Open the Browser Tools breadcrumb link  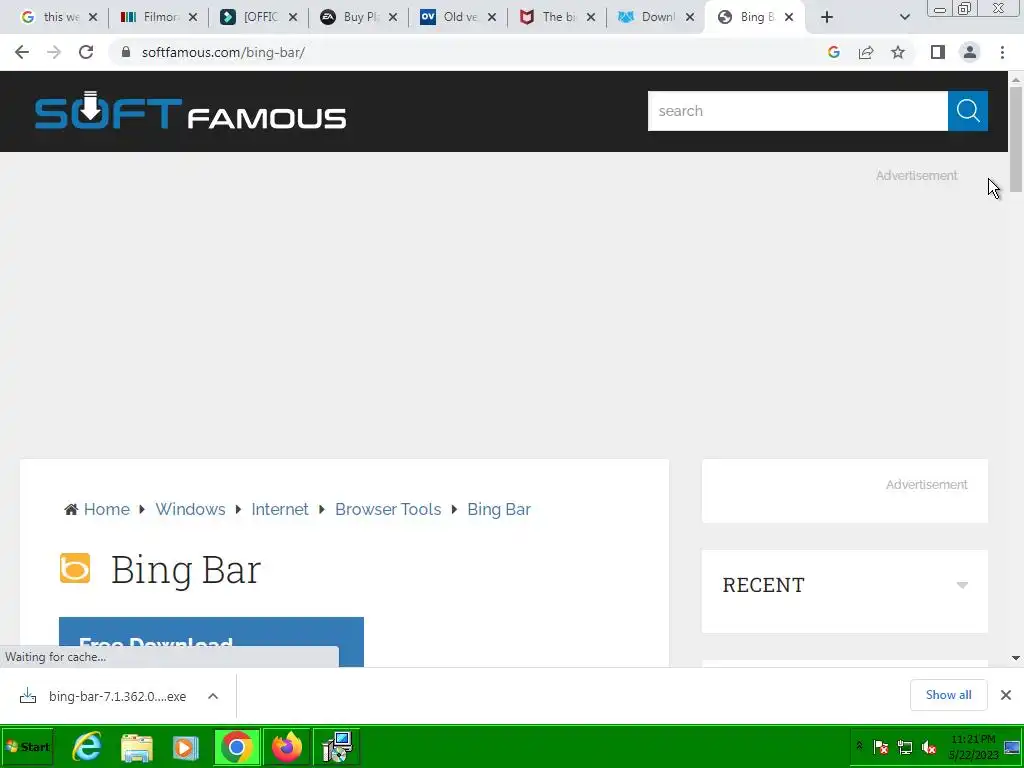click(388, 509)
